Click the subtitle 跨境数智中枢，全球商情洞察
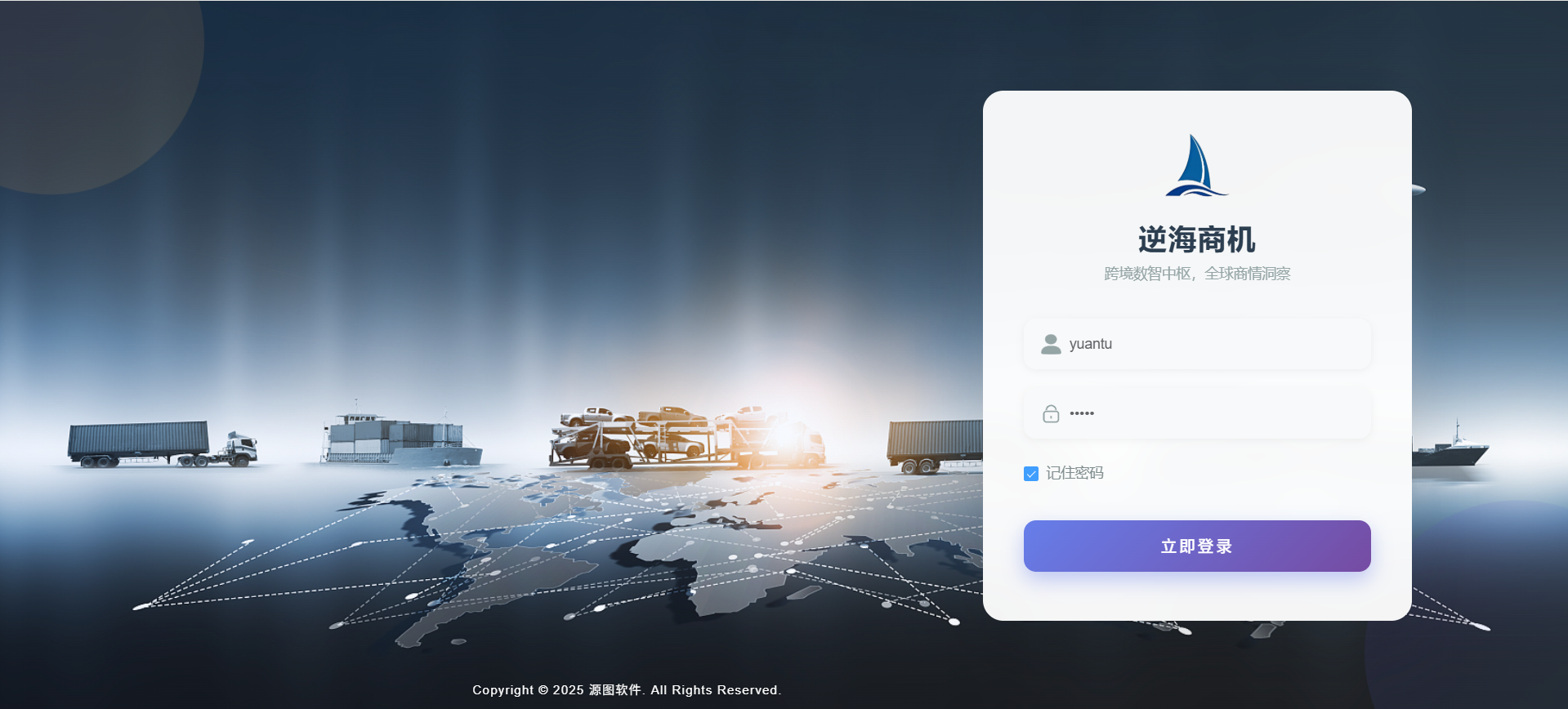The width and height of the screenshot is (1568, 709). (1197, 274)
